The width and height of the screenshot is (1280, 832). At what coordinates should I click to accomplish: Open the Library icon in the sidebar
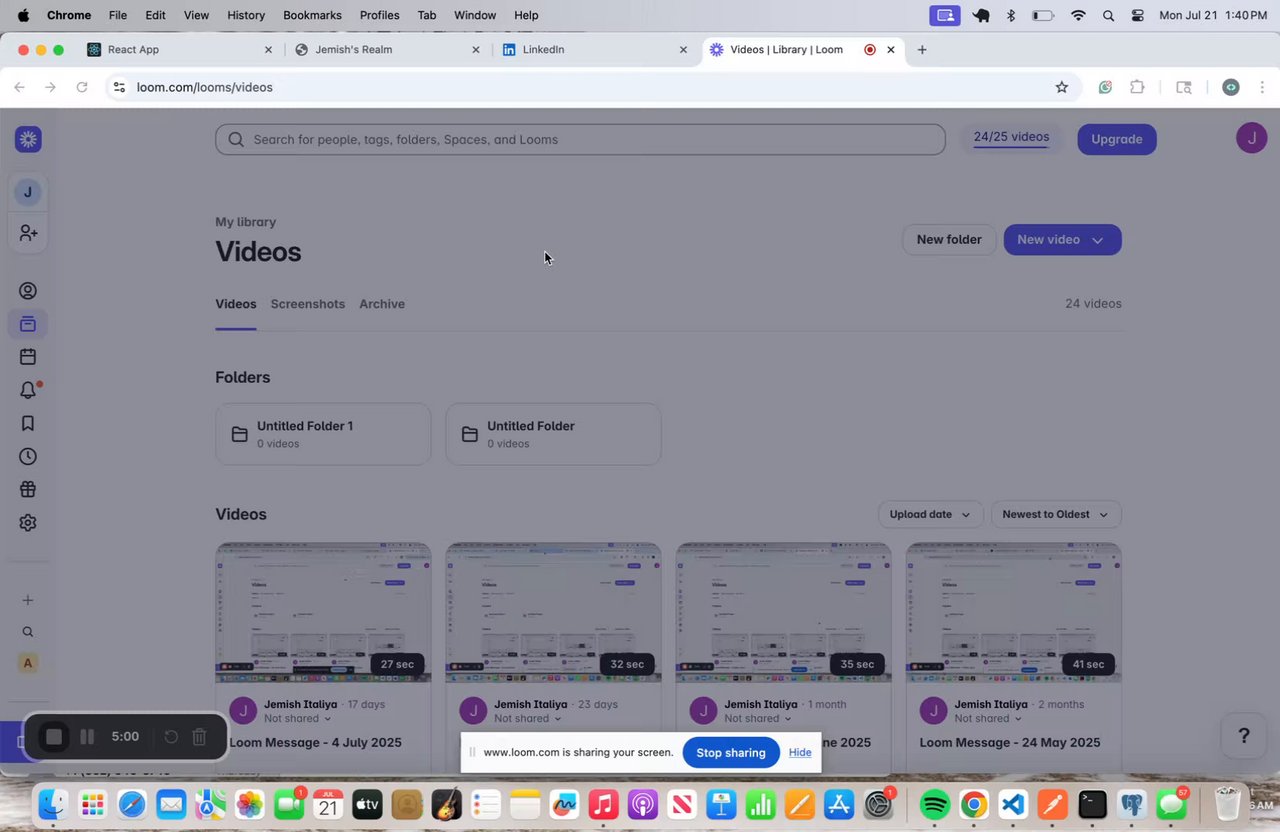pos(28,324)
